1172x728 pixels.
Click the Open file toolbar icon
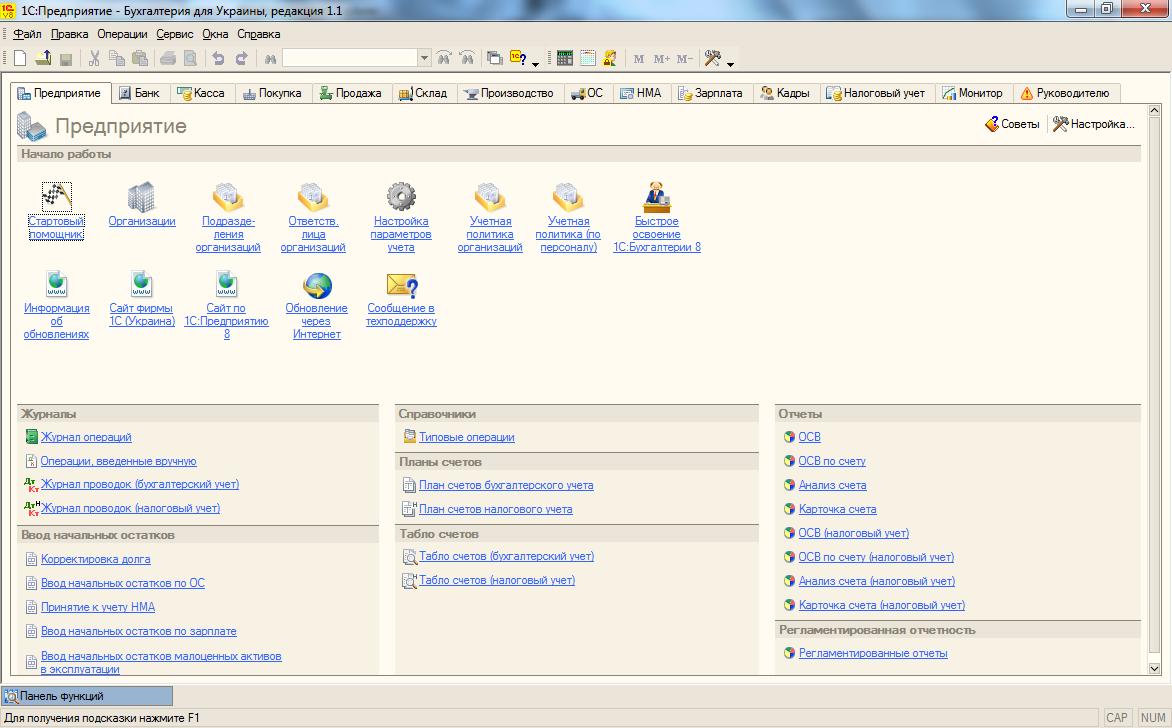43,58
